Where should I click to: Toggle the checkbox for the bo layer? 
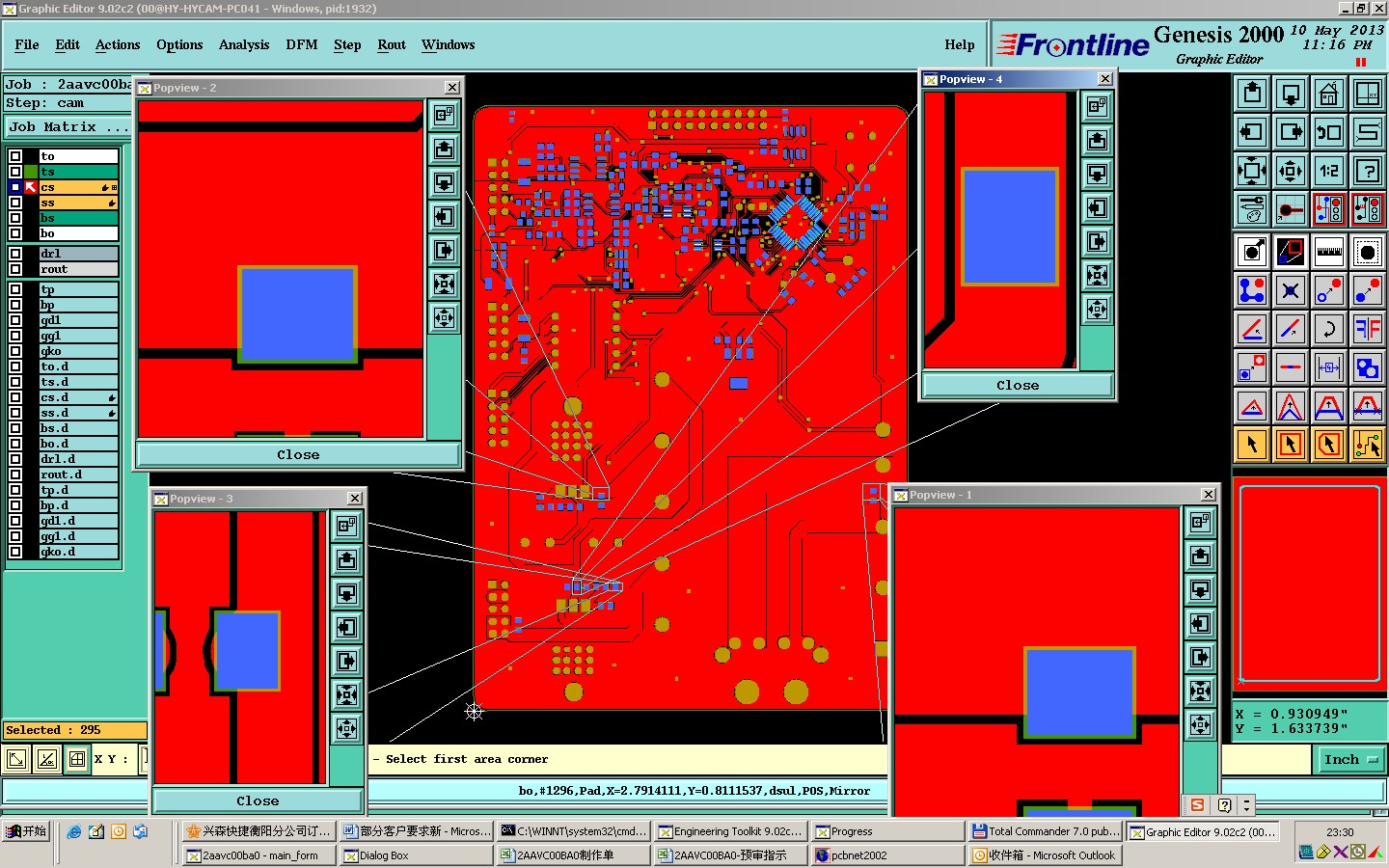[15, 233]
